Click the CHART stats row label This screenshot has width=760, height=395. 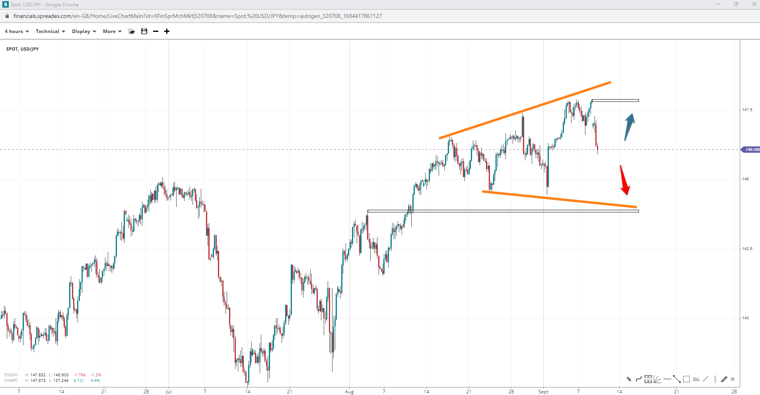tap(11, 380)
